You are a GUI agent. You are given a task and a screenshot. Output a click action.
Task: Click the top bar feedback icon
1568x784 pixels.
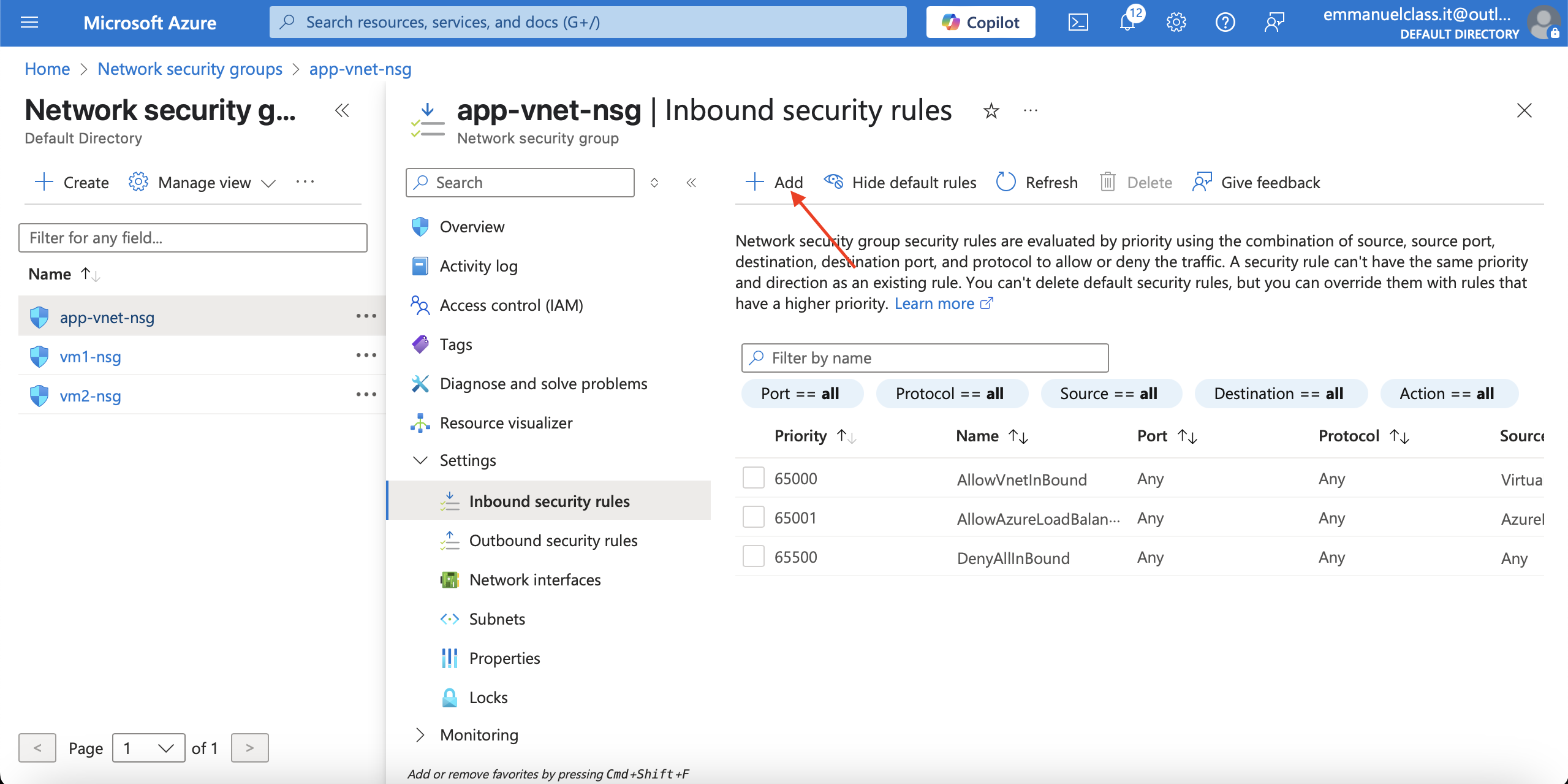(1274, 23)
